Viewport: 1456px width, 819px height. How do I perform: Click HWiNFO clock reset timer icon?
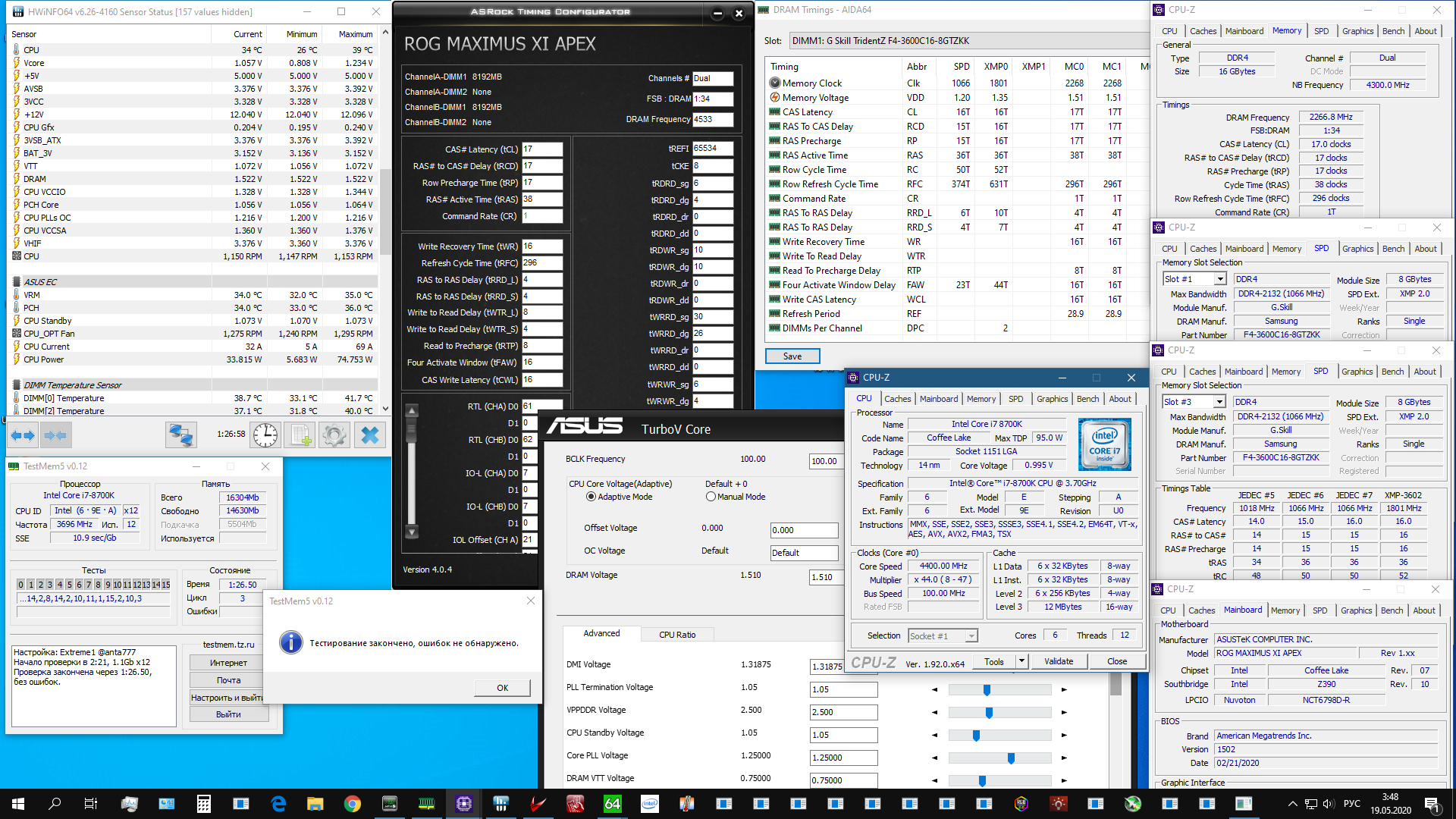(265, 435)
